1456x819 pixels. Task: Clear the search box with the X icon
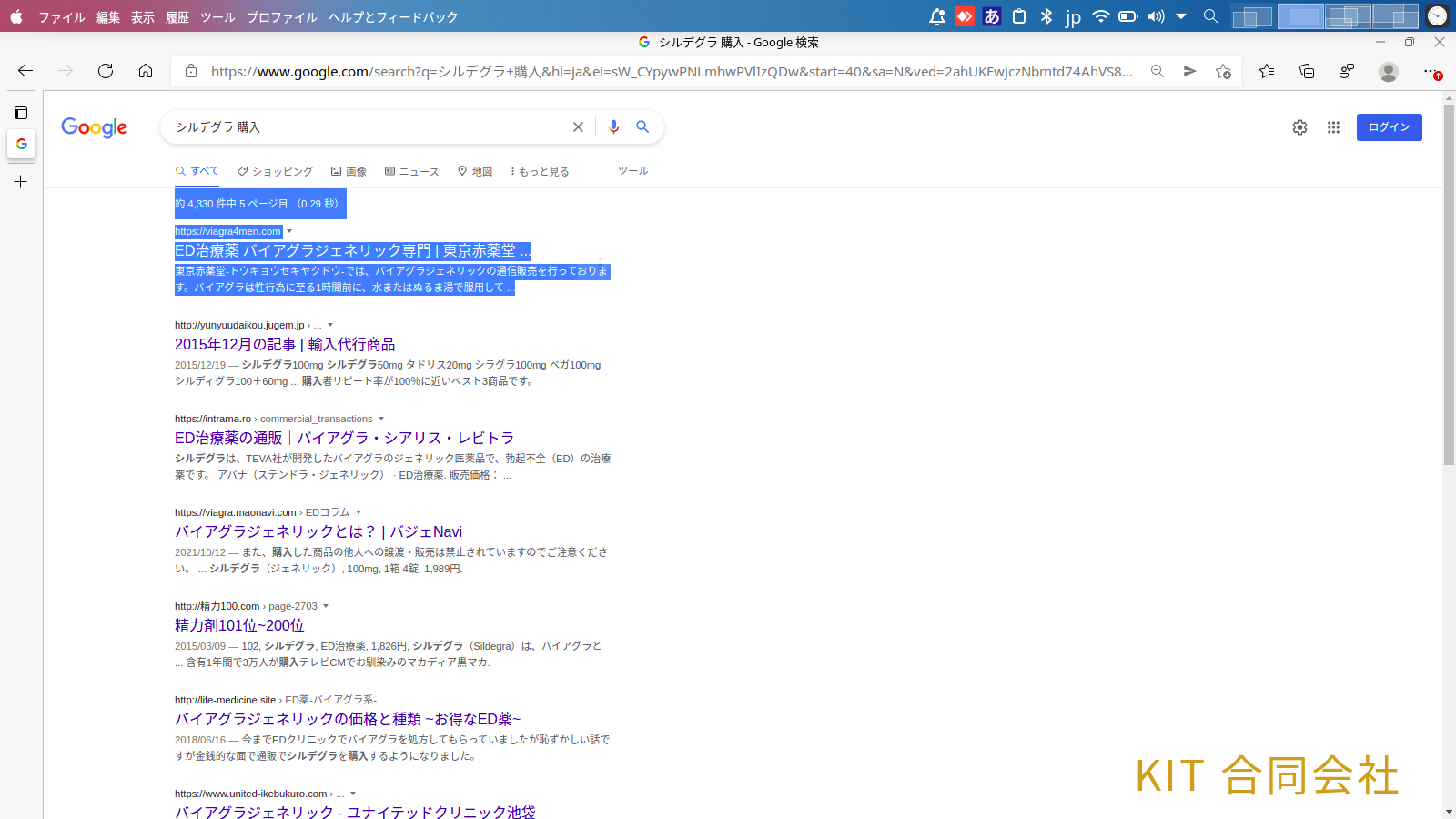point(578,126)
